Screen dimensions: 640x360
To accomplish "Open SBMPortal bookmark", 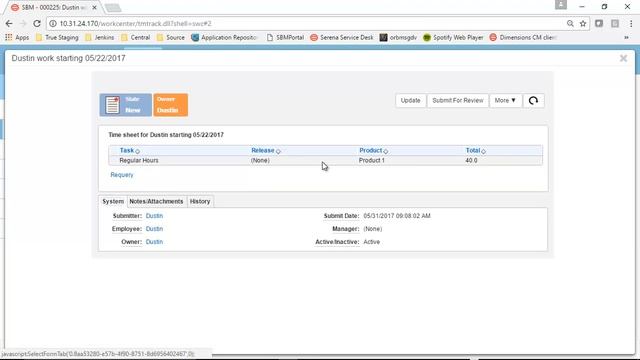I will point(285,38).
